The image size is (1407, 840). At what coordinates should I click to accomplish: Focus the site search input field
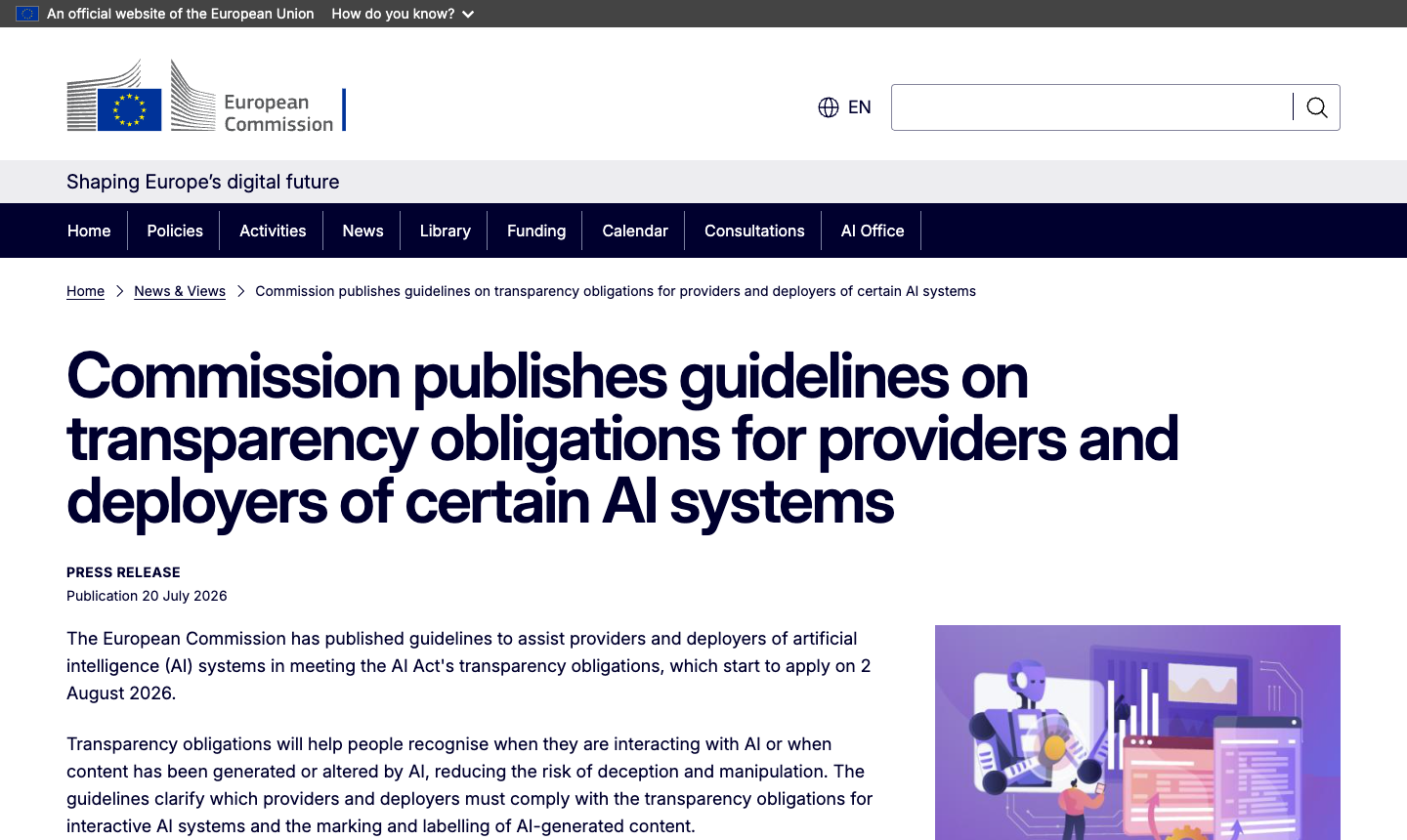point(1092,107)
